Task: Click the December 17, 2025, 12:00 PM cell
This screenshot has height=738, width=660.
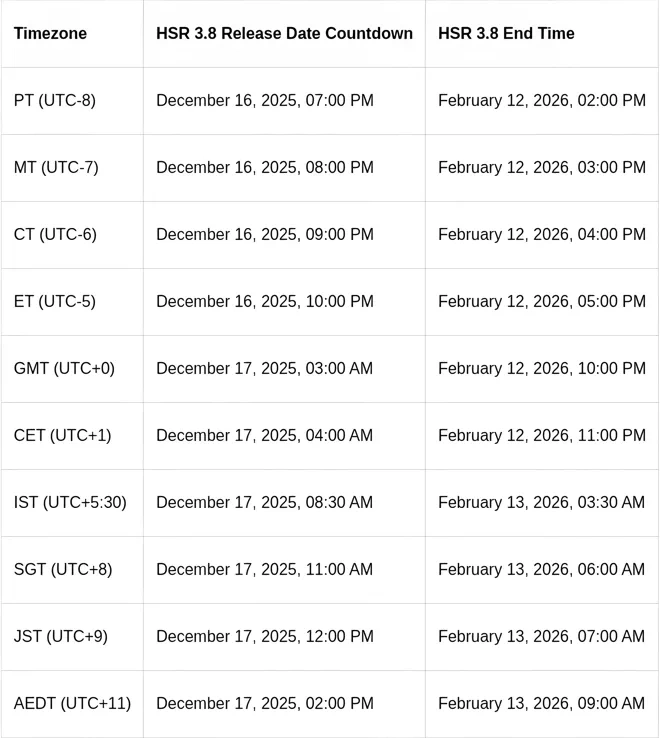Action: pos(265,637)
